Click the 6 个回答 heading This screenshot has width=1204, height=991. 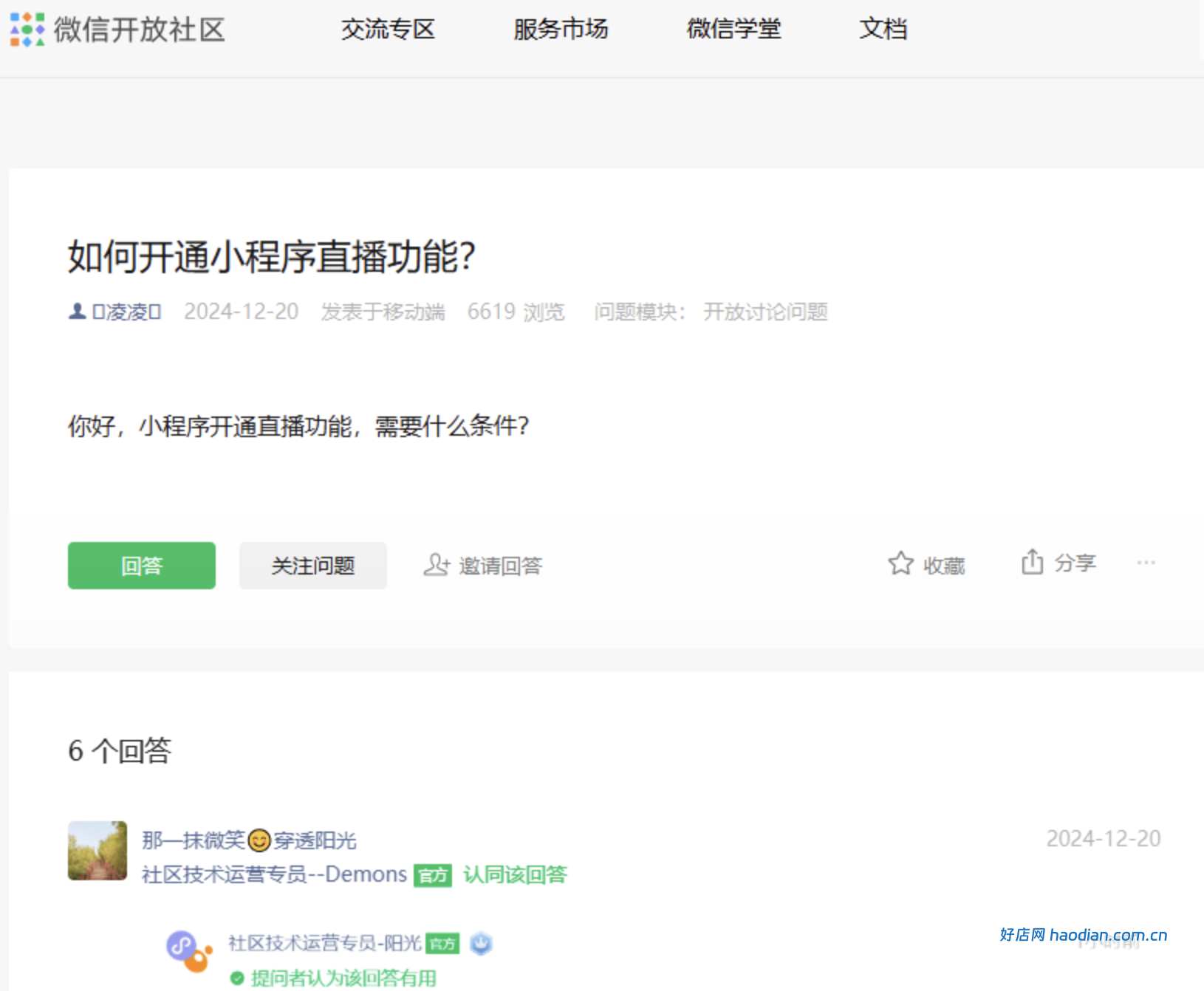coord(120,751)
